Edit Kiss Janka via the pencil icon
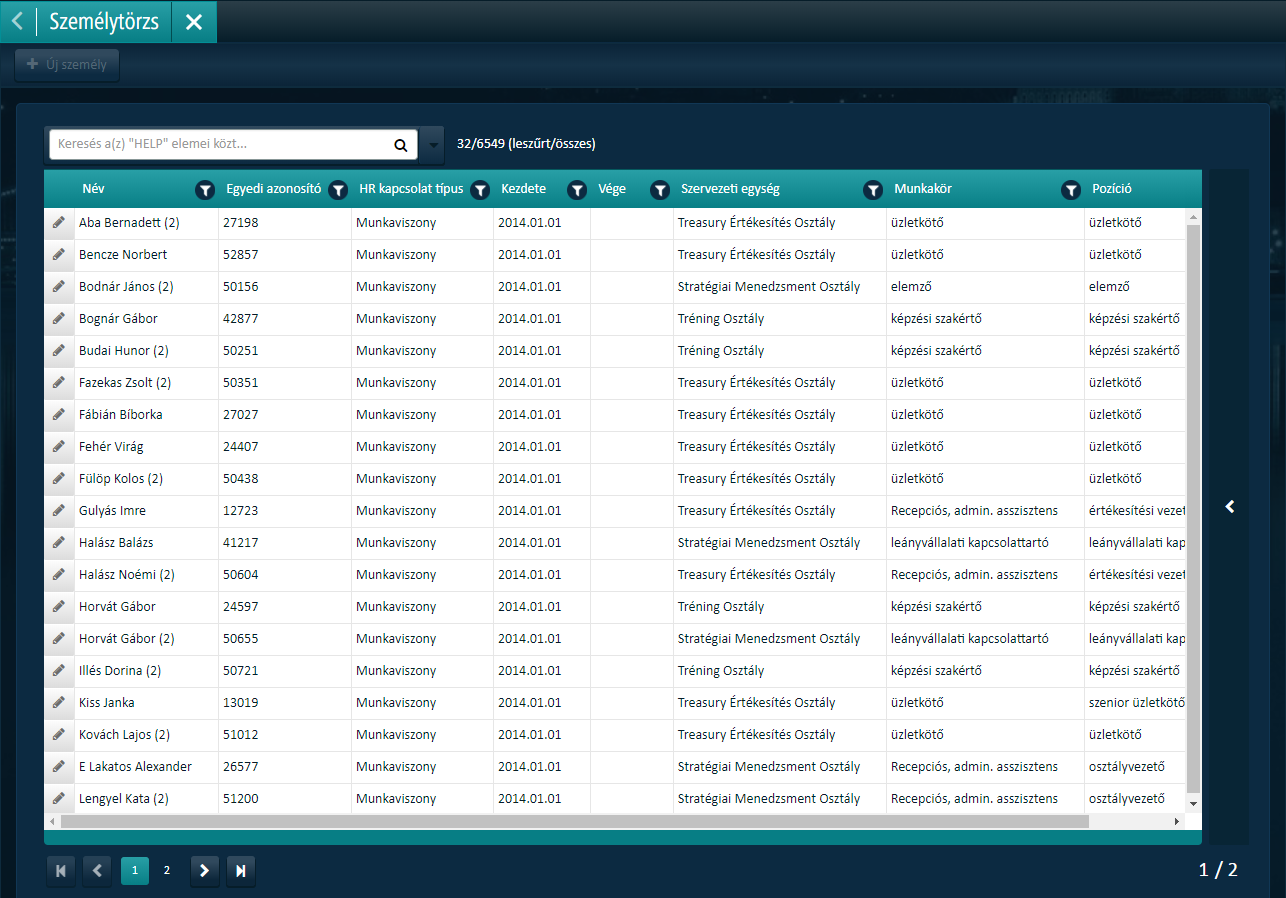The height and width of the screenshot is (898, 1286). 59,702
